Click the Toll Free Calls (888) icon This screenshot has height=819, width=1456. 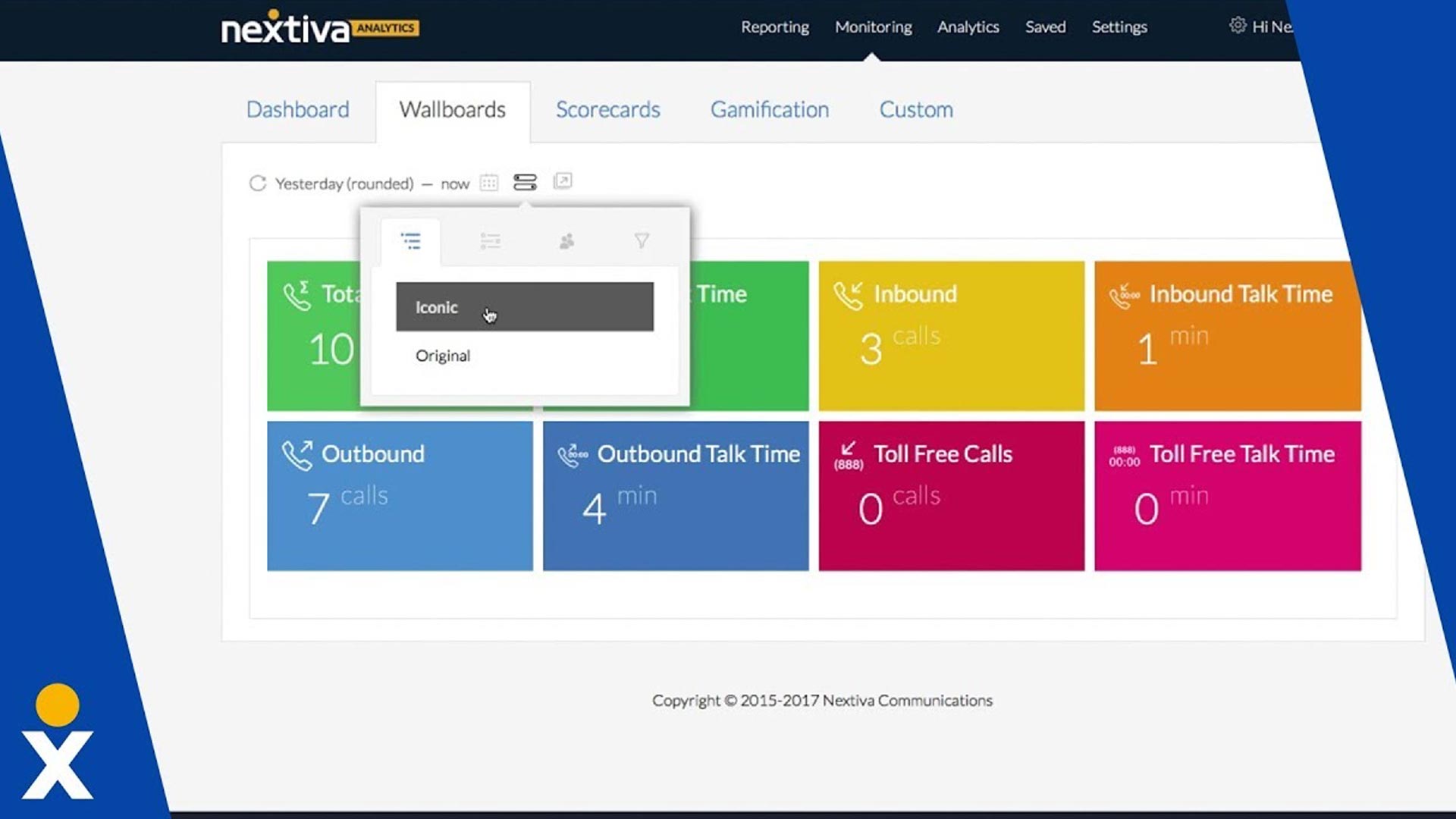pos(849,455)
